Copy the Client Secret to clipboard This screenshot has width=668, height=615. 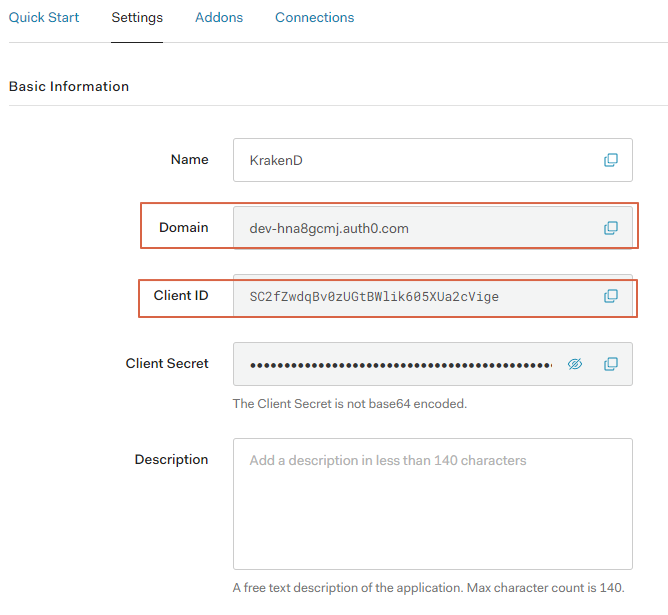[610, 364]
